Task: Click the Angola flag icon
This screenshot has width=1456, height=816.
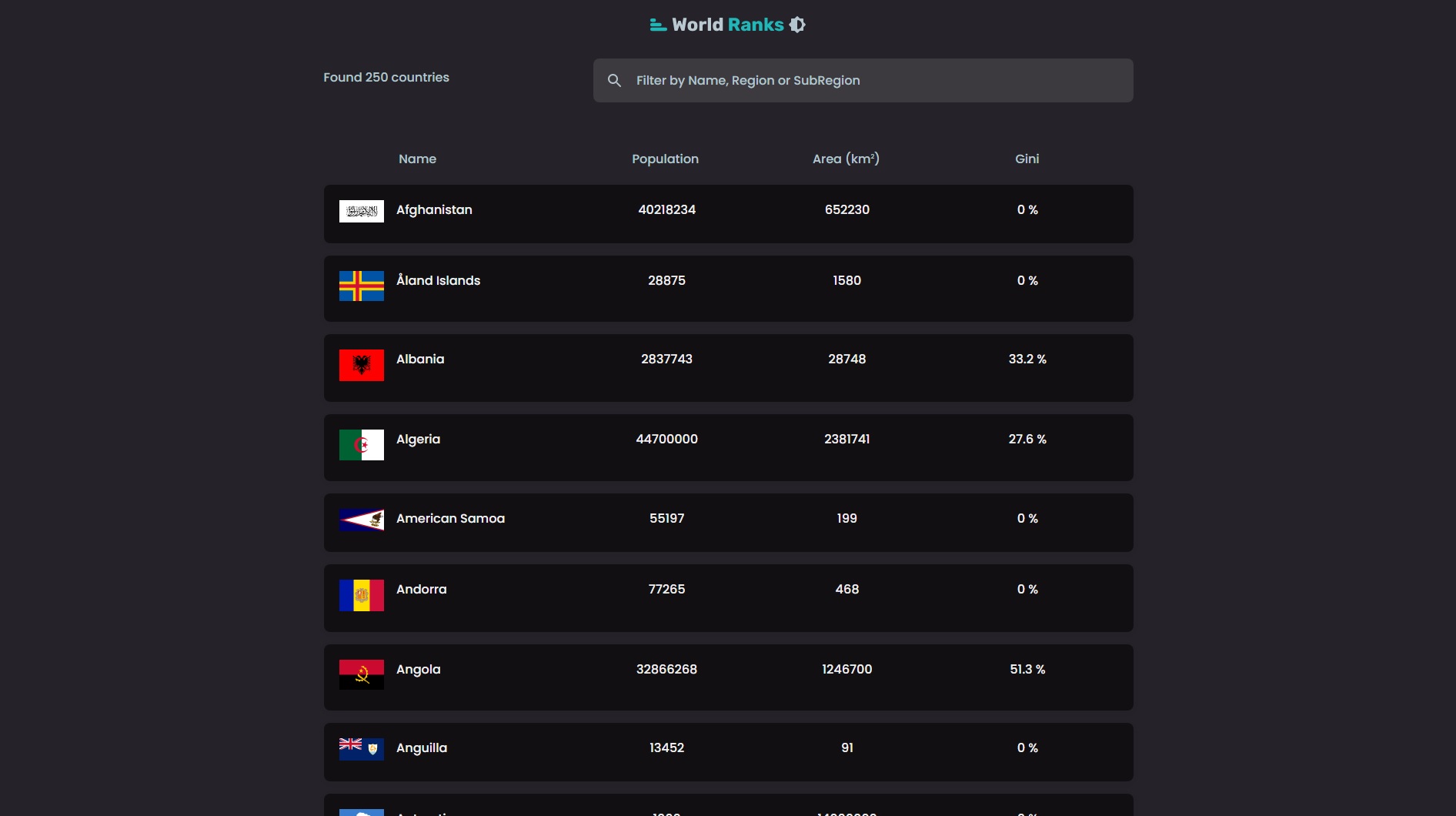Action: pos(361,674)
